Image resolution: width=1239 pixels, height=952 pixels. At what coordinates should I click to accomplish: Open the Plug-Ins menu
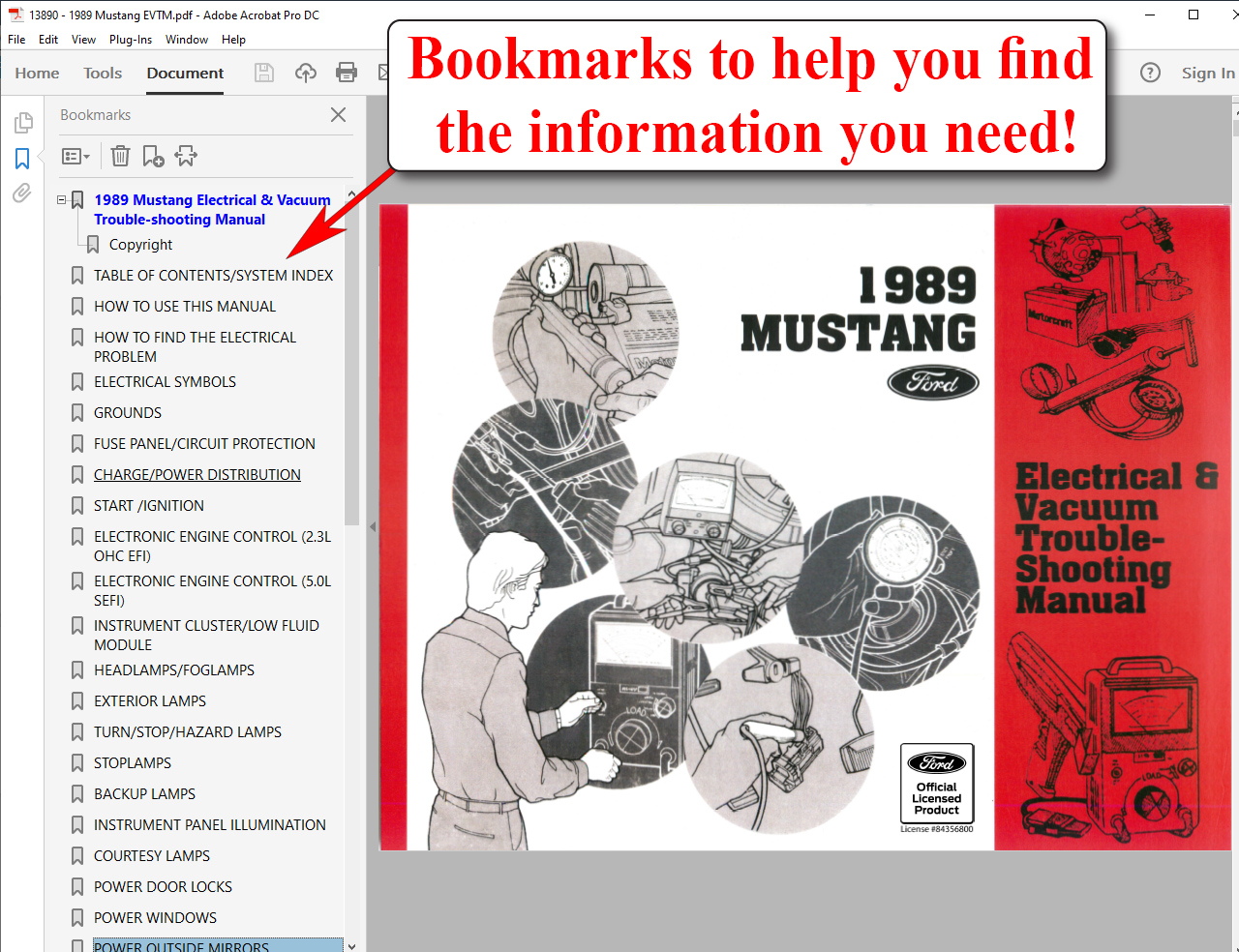click(x=131, y=40)
